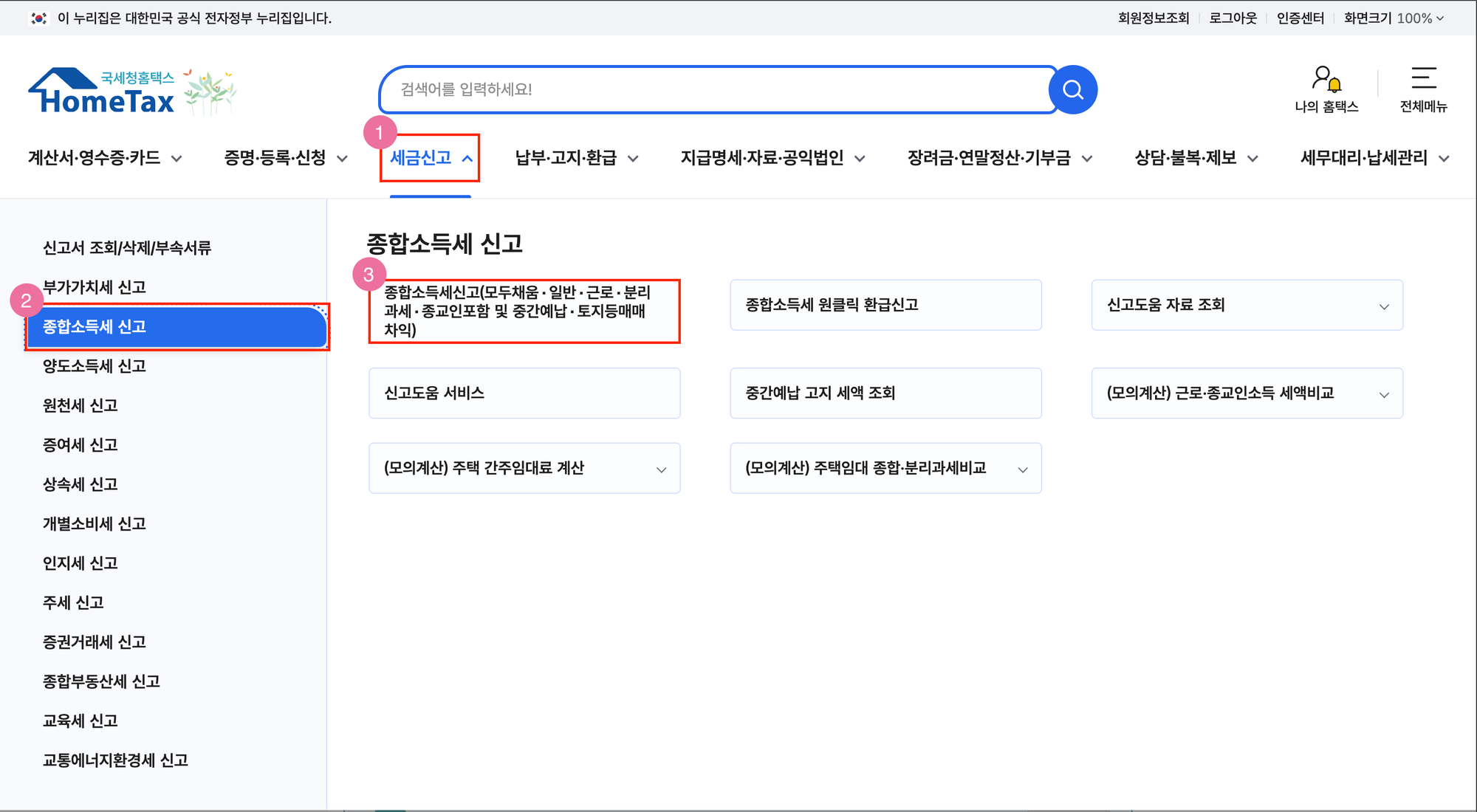Screen dimensions: 1477x812
Task: Select 부가가치세 신고 in sidebar
Action: tap(95, 287)
